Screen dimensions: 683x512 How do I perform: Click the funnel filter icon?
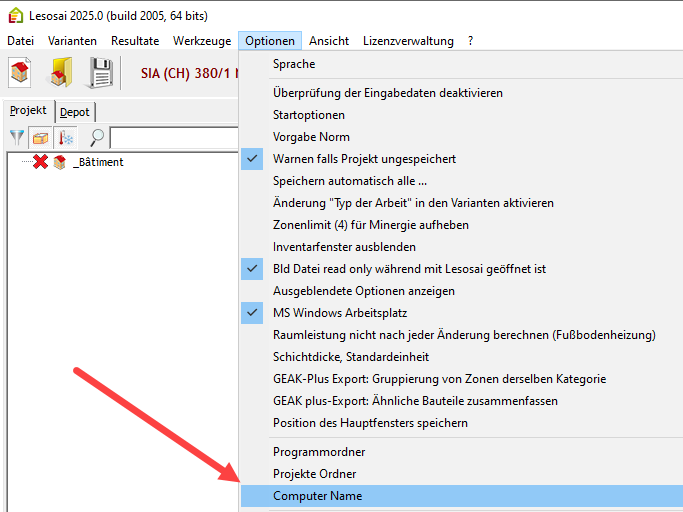coord(18,138)
